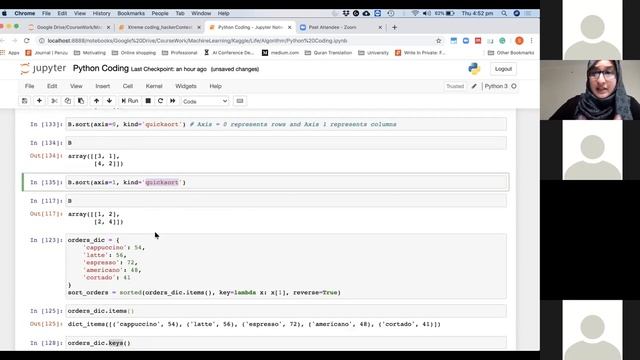640x360 pixels.
Task: Open the AI Conference De... bookmark
Action: tap(229, 53)
